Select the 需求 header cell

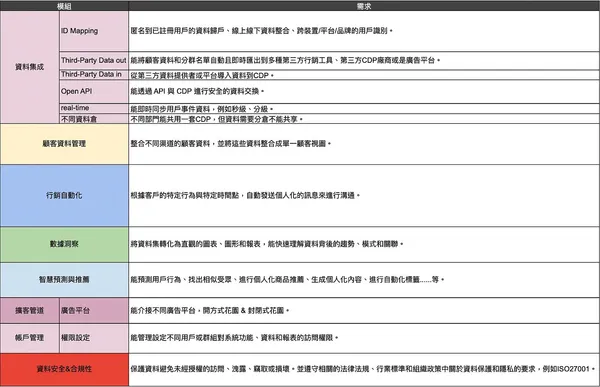pyautogui.click(x=364, y=5)
